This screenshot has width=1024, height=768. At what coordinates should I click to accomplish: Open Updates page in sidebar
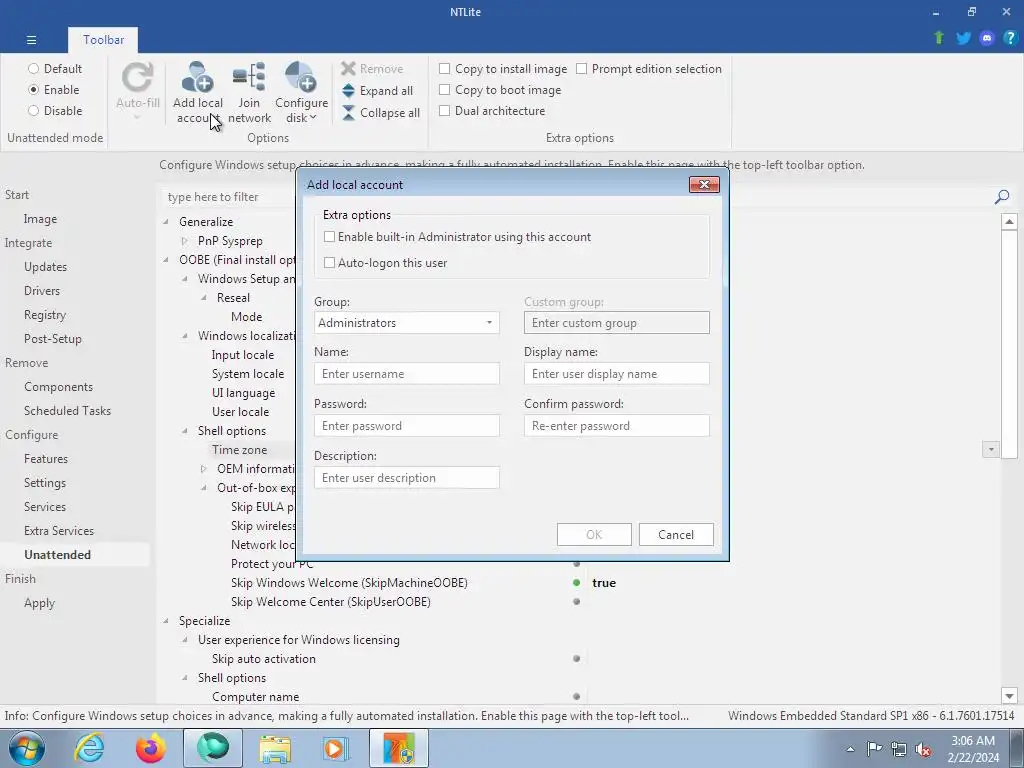click(x=45, y=266)
